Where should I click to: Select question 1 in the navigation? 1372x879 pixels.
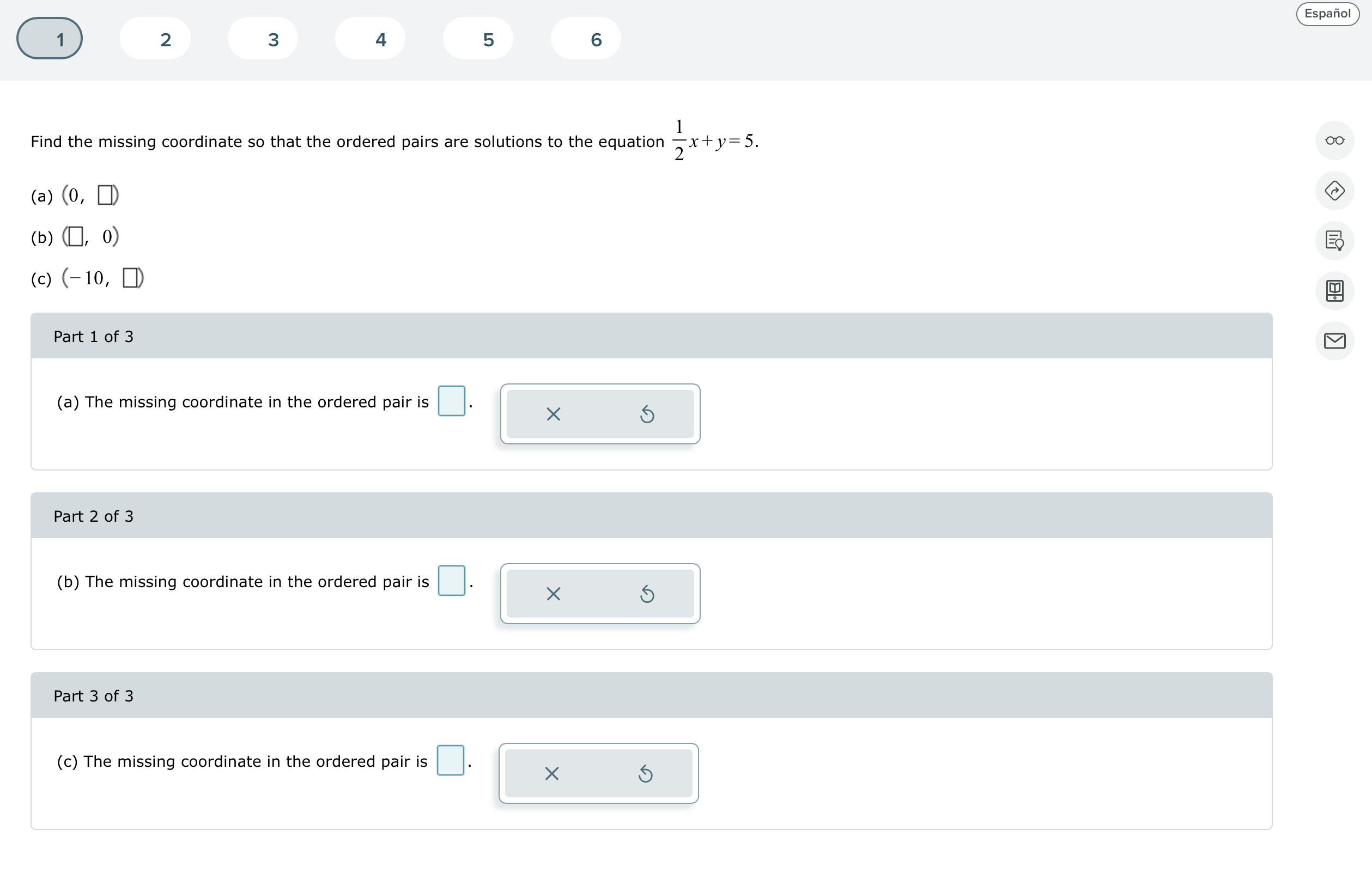tap(50, 38)
